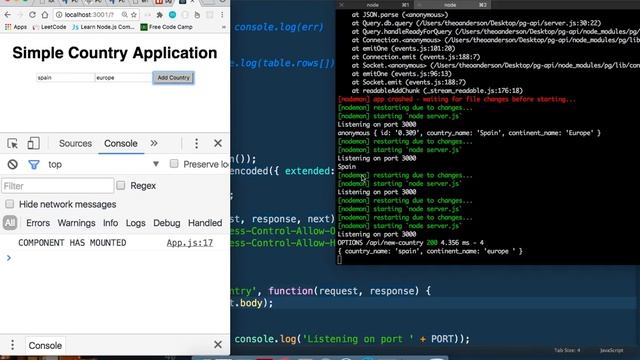Click console.log(err) in the editor

tap(279, 27)
